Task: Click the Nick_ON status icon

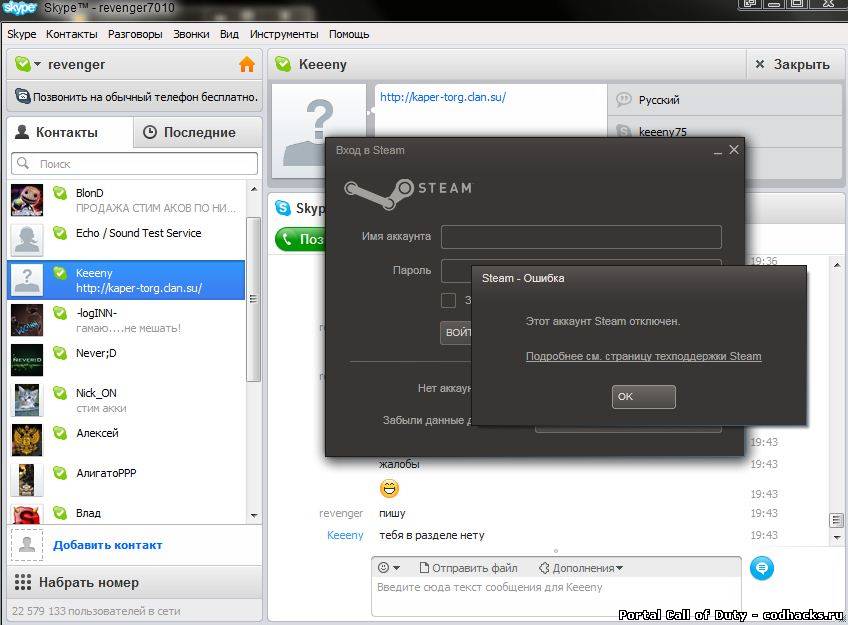Action: coord(59,393)
